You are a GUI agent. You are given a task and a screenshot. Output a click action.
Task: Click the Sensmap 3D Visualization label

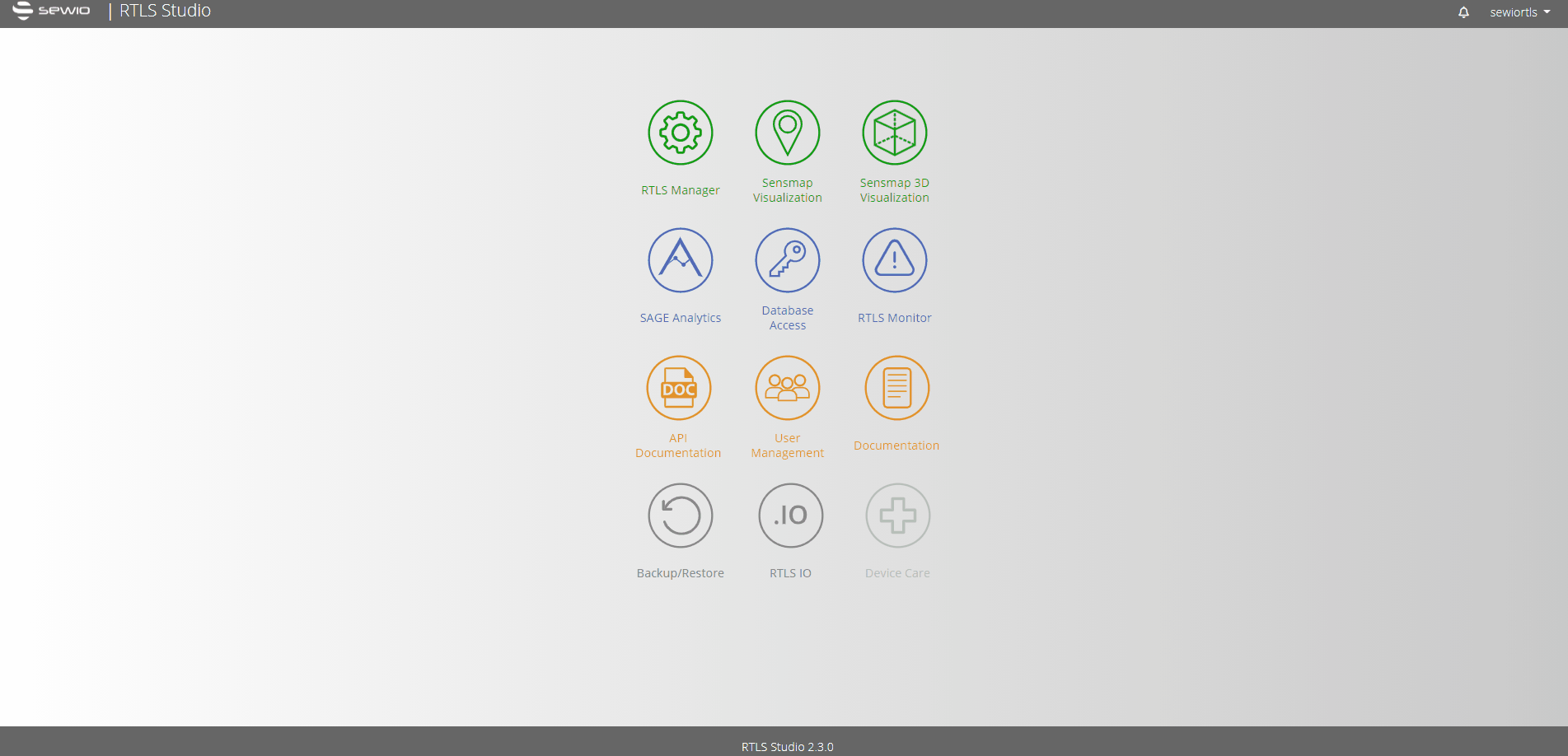pyautogui.click(x=895, y=190)
